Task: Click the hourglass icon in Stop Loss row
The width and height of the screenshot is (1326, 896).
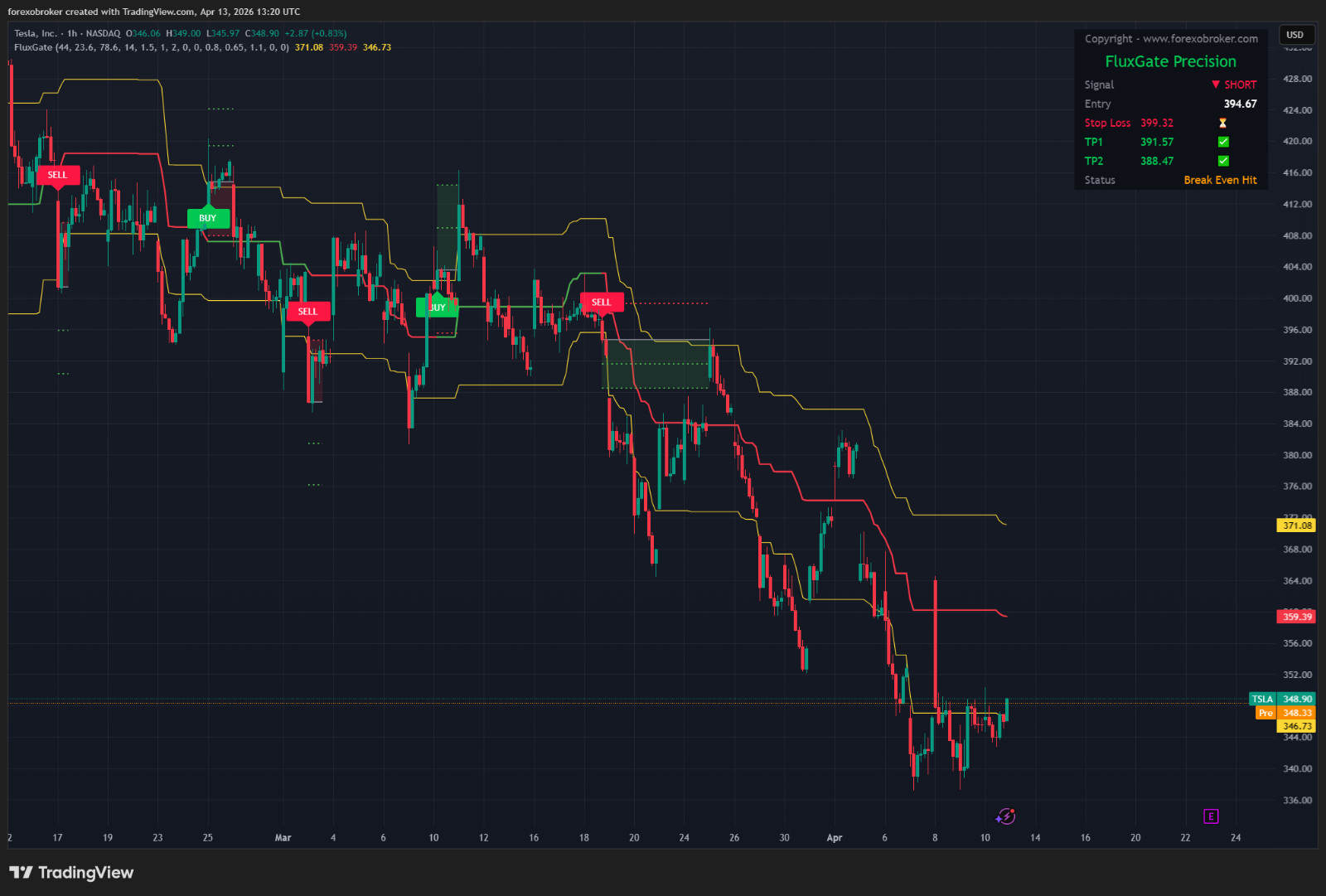Action: [1222, 123]
